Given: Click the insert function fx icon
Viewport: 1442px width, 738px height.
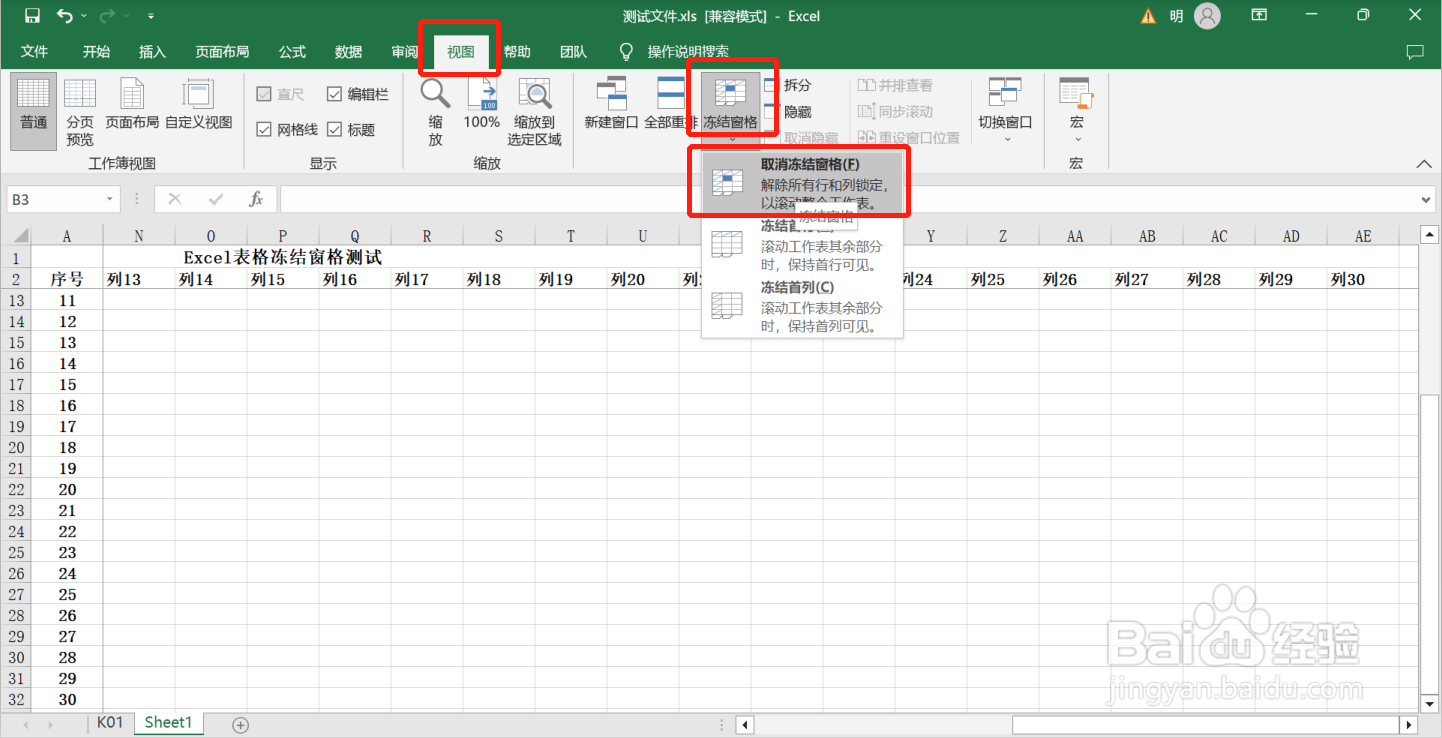Looking at the screenshot, I should pos(256,200).
